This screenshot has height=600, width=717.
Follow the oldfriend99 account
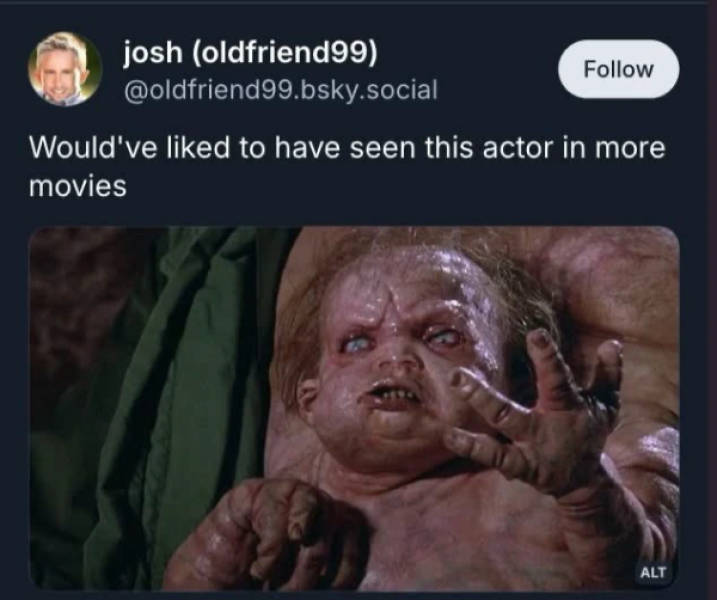618,69
